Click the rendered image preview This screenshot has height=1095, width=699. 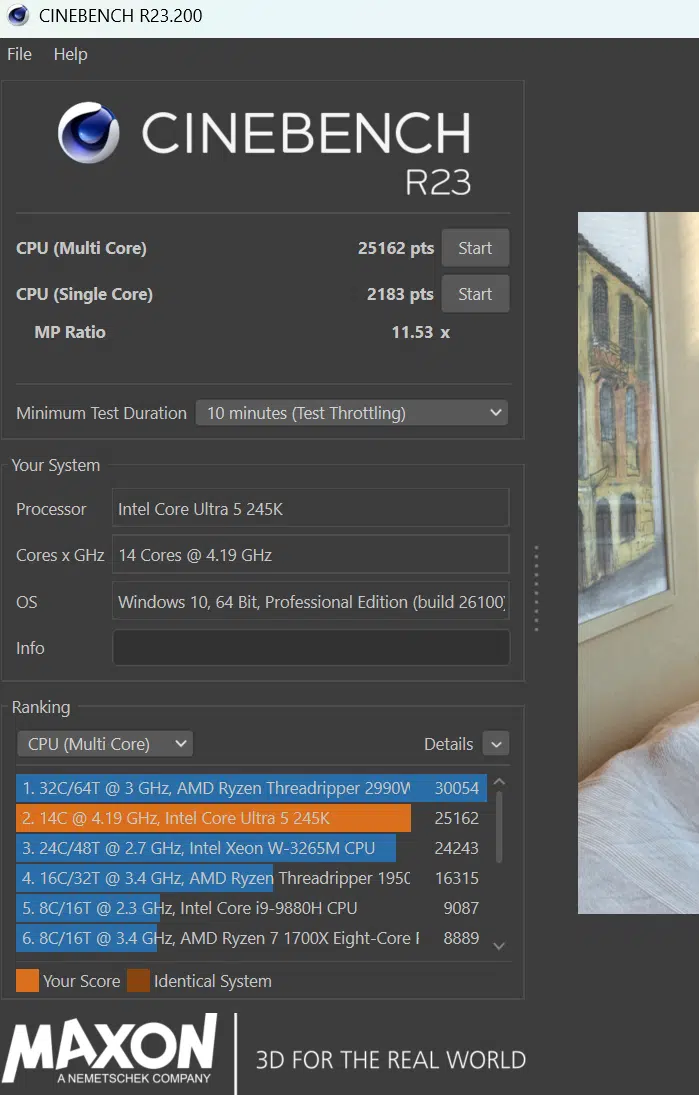[x=638, y=563]
